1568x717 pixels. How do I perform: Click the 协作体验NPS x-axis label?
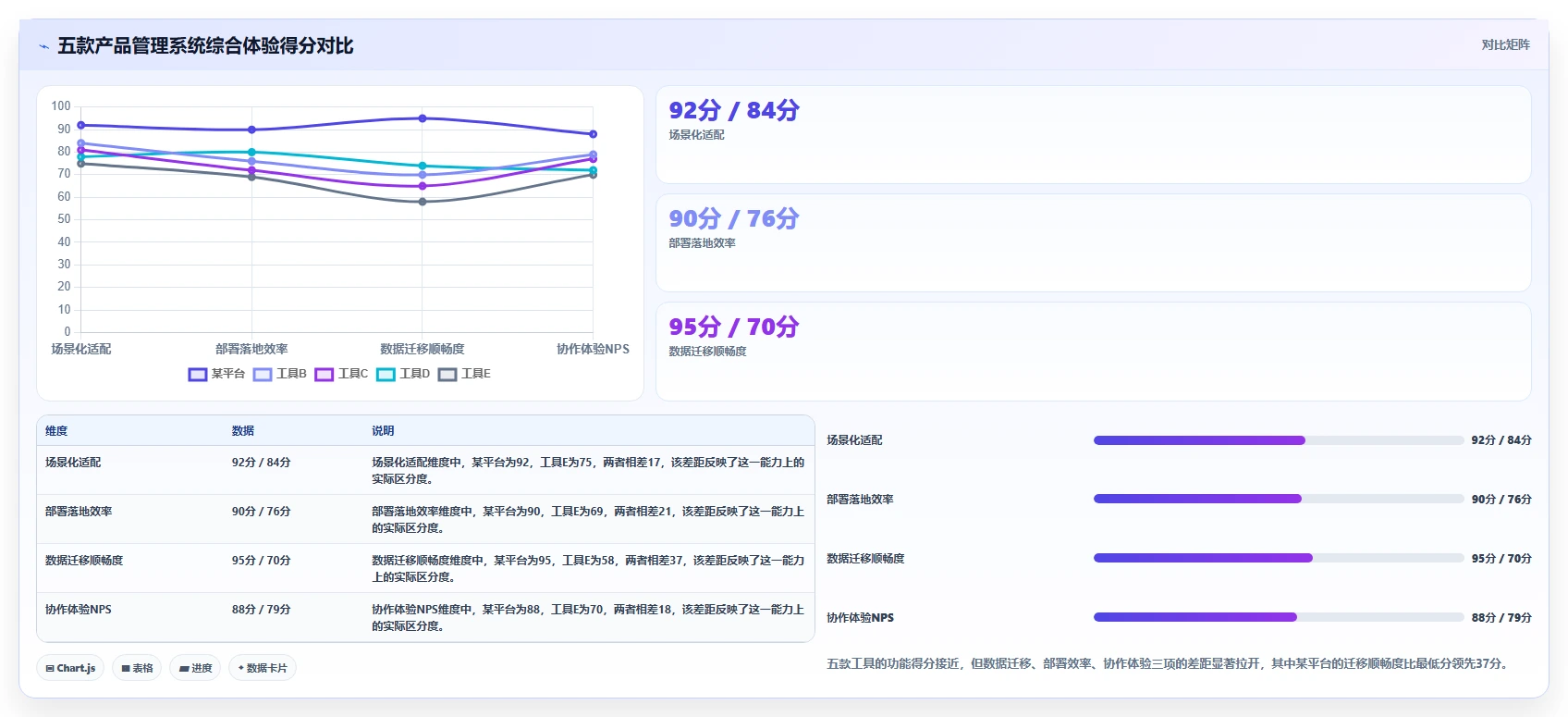[x=593, y=350]
